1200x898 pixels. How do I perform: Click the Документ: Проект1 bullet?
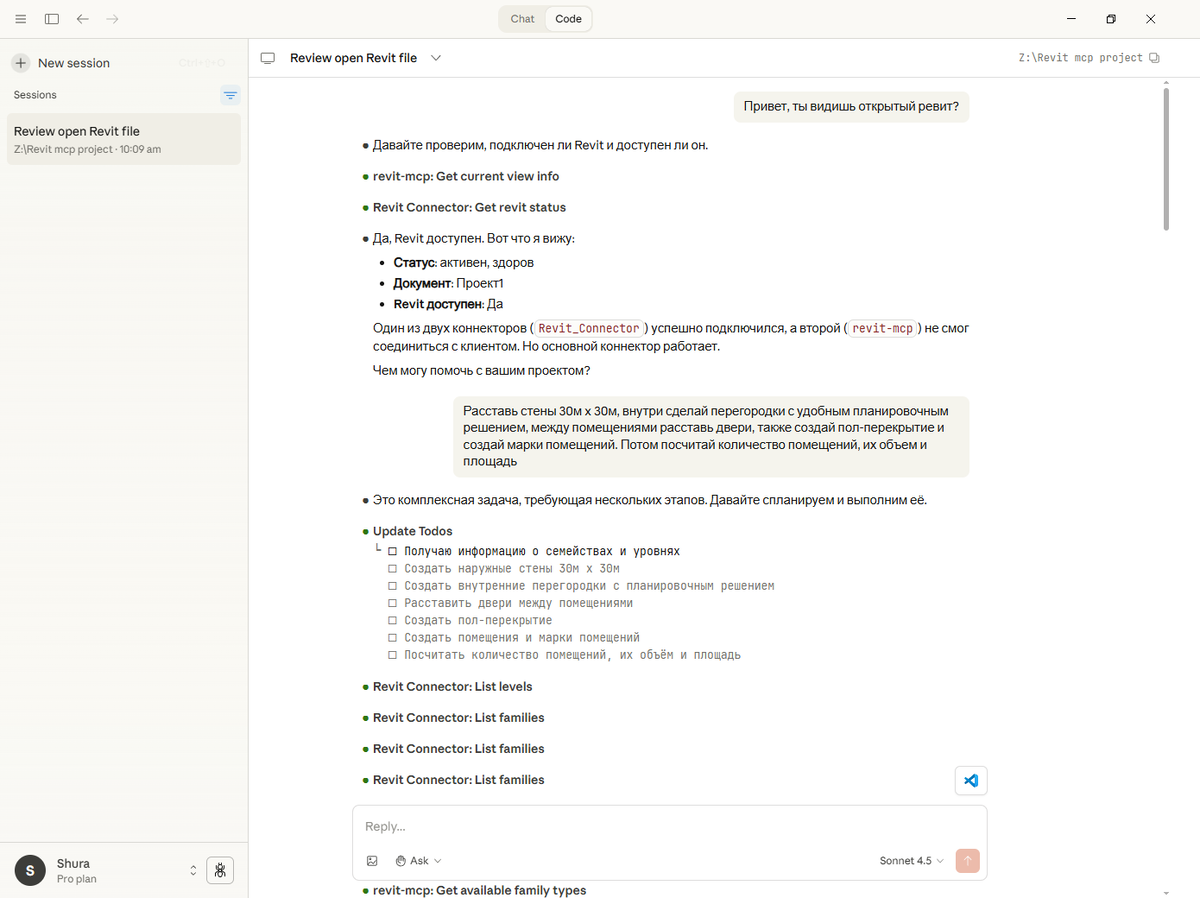click(x=449, y=283)
